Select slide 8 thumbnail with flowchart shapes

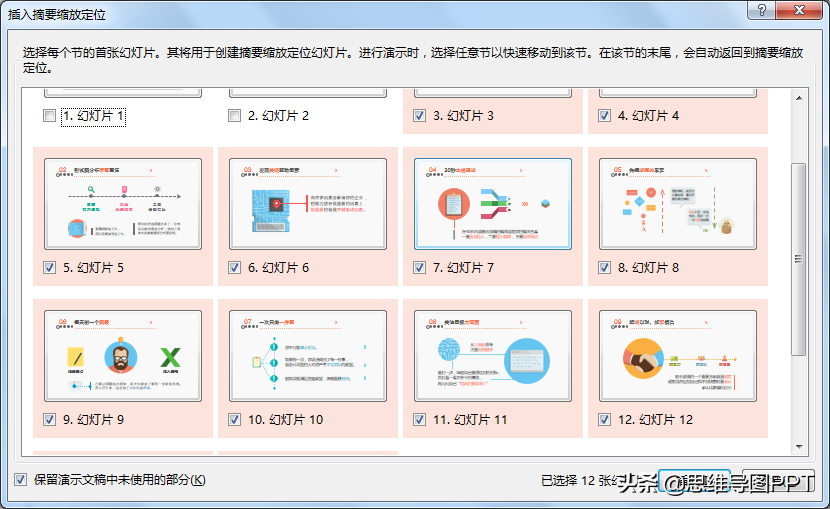(678, 204)
